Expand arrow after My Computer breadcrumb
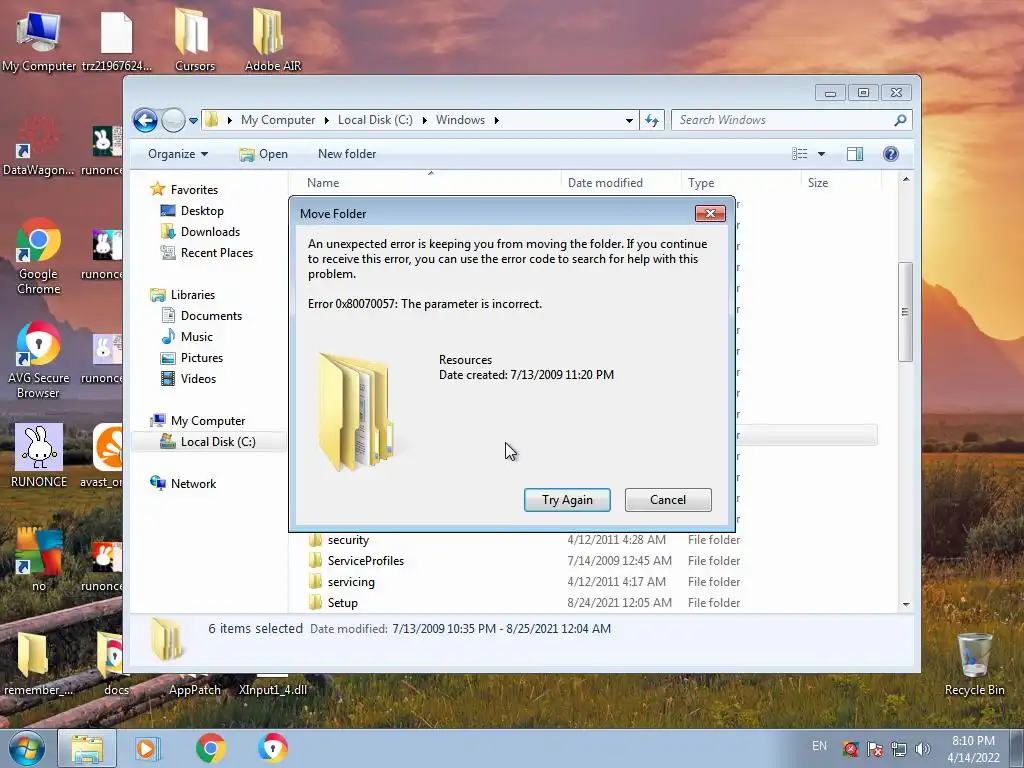Image resolution: width=1024 pixels, height=768 pixels. 327,120
